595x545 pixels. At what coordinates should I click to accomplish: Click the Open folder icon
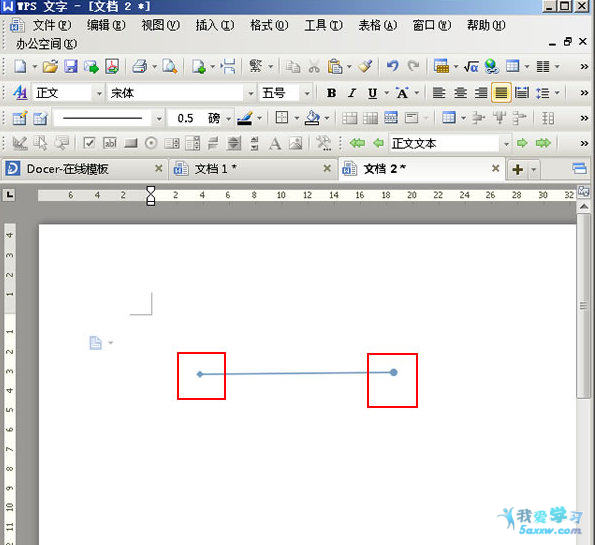[x=50, y=66]
